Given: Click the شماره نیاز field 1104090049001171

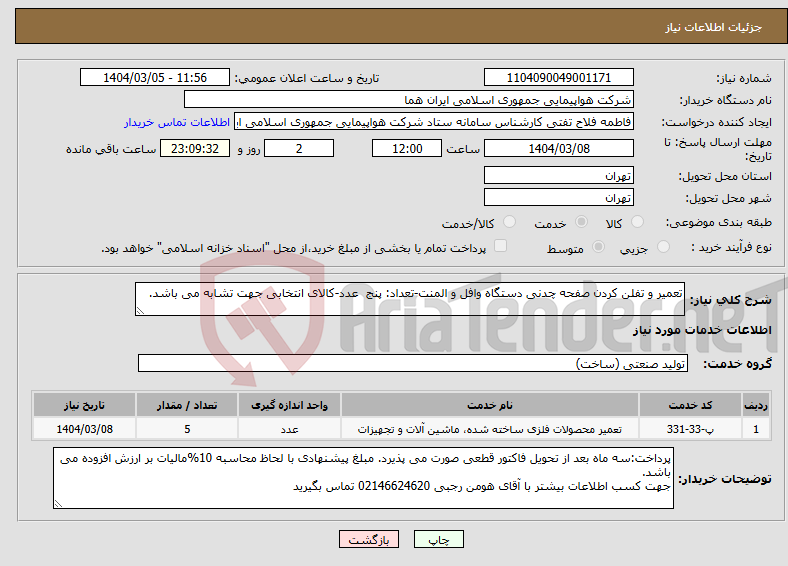Looking at the screenshot, I should click(558, 77).
